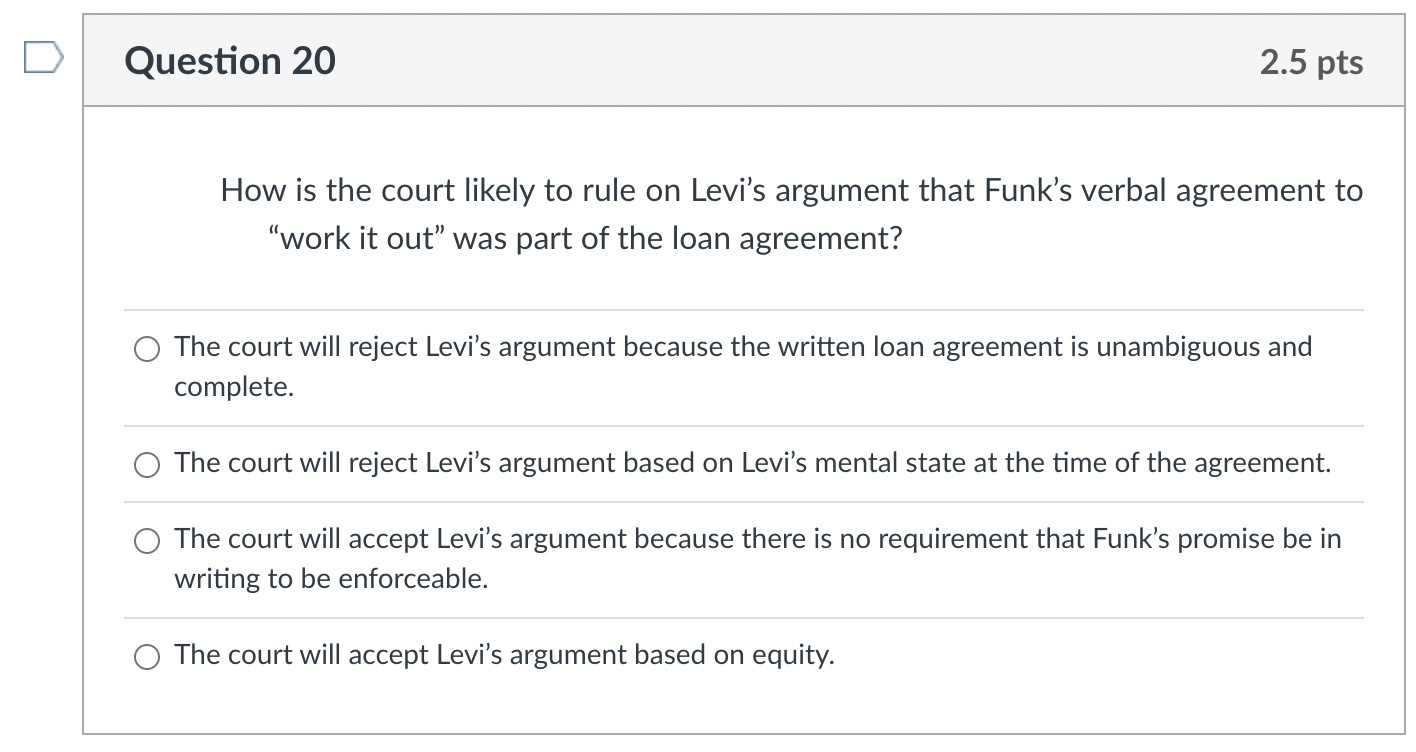This screenshot has width=1416, height=752.
Task: Click the question prompt about Funk's verbal agreement
Action: [790, 190]
